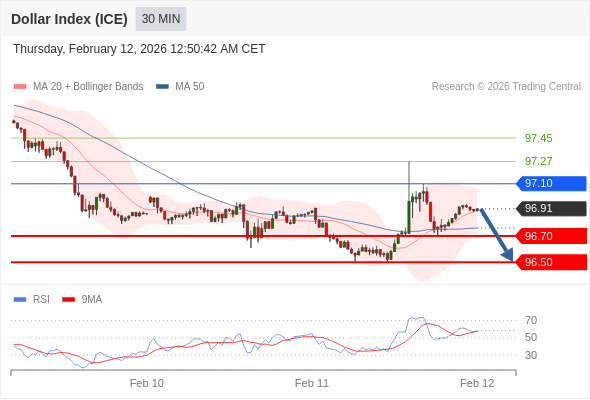
Task: Click the Feb 10 date axis label
Action: click(x=147, y=383)
